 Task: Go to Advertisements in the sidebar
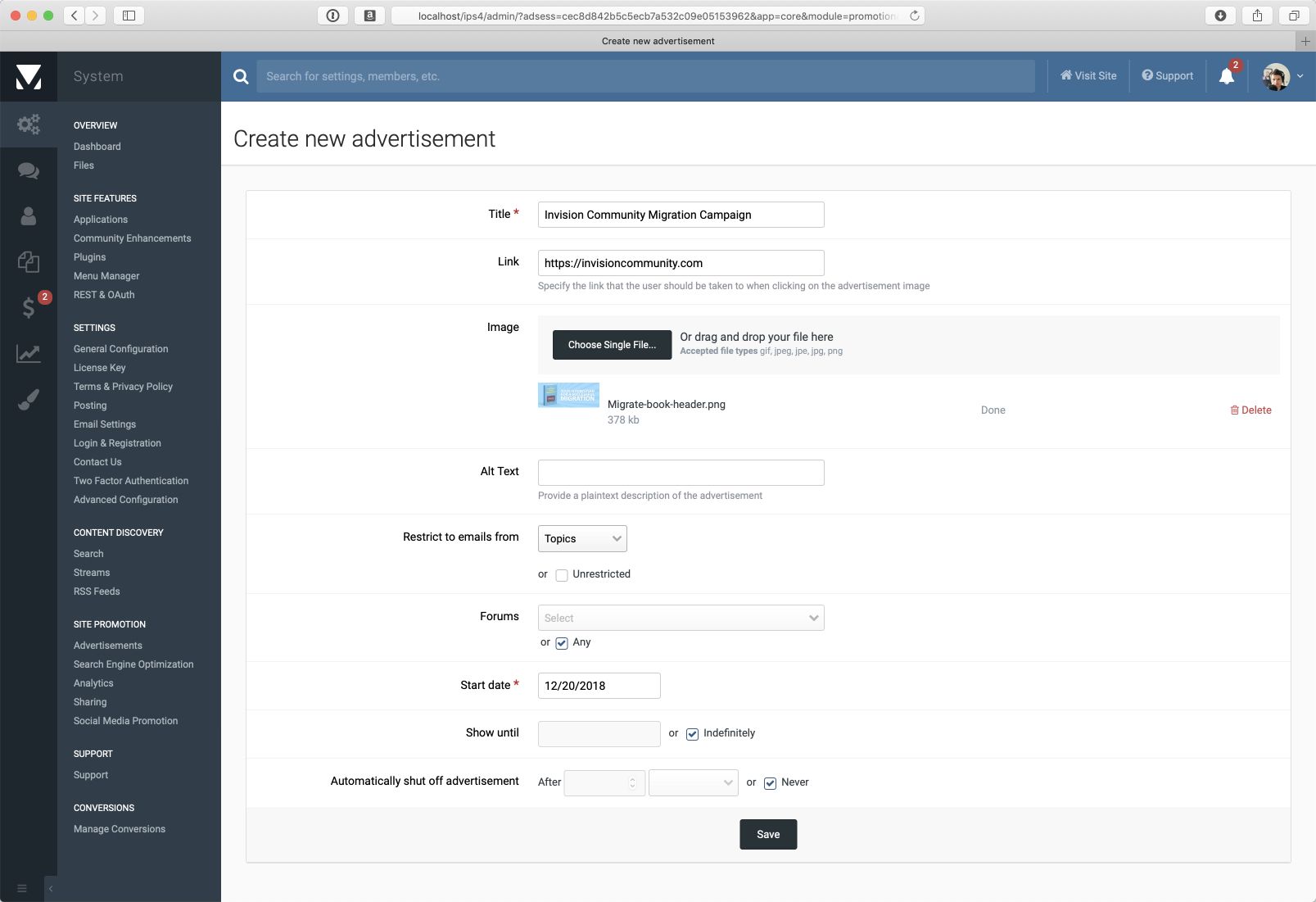pyautogui.click(x=108, y=646)
